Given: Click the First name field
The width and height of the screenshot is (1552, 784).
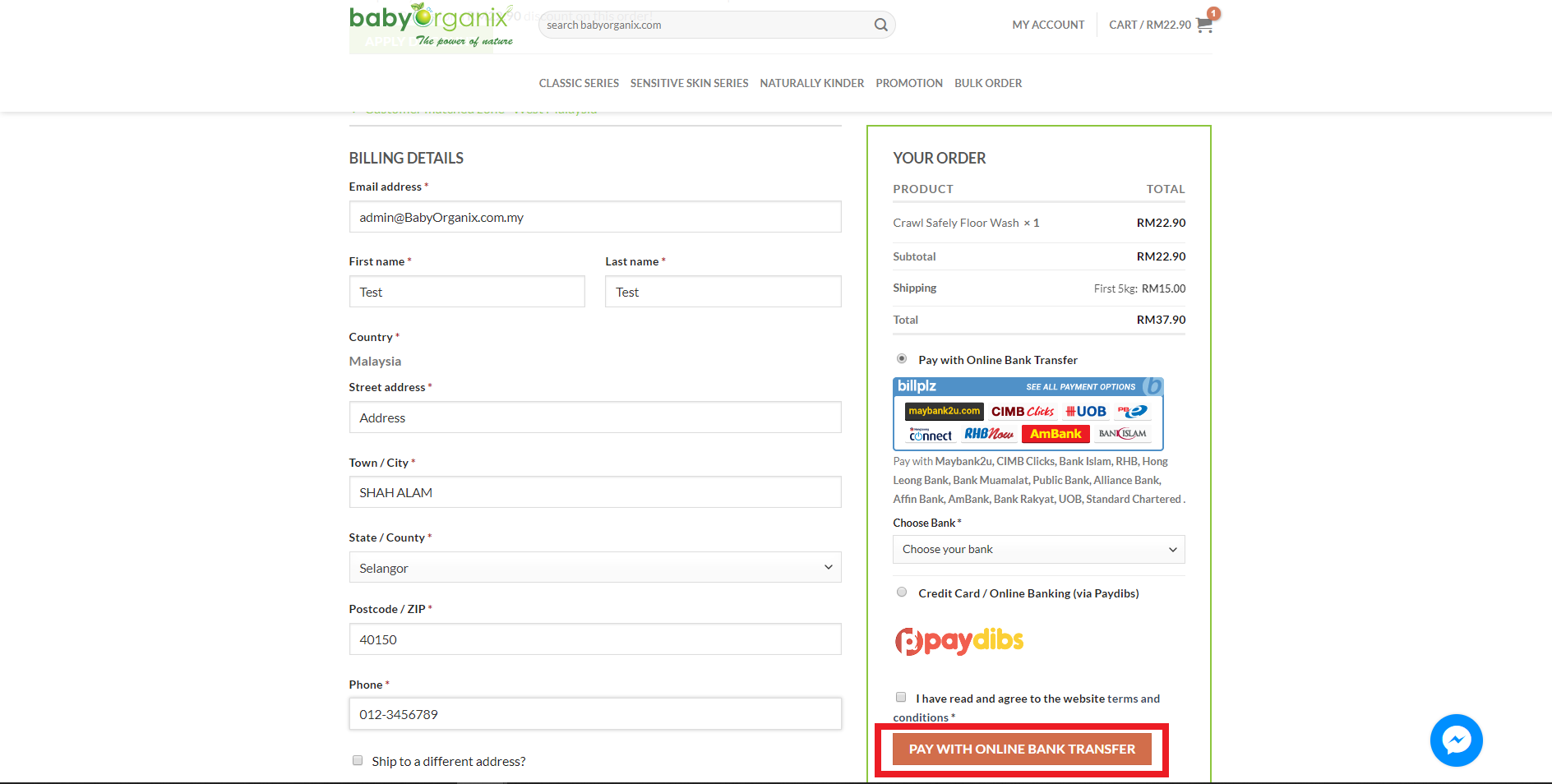Looking at the screenshot, I should 467,292.
